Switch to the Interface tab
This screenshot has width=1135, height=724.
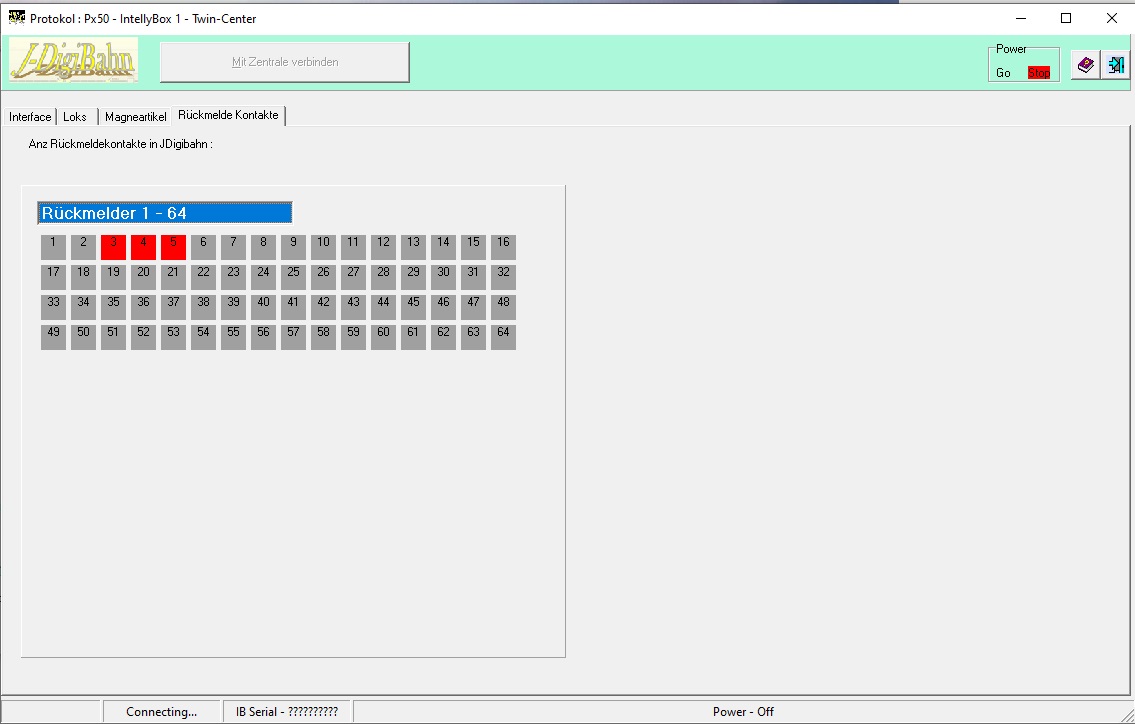coord(30,117)
